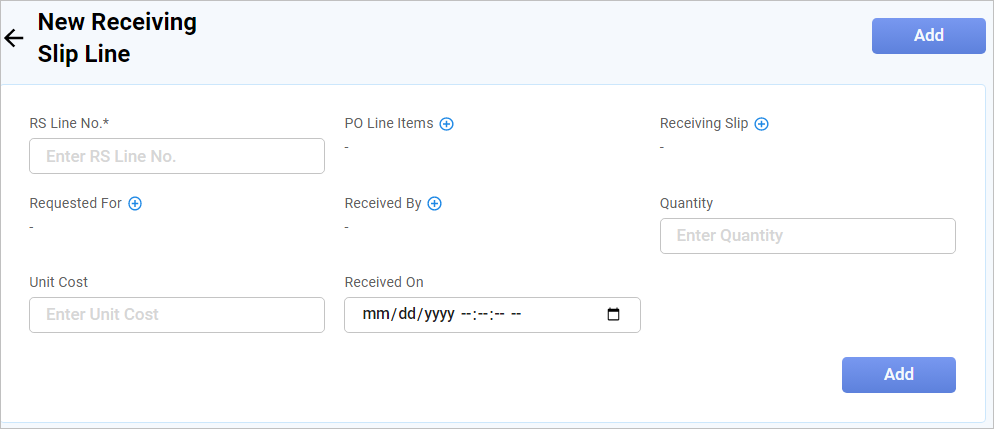Click the plus icon next to Requested For

coord(135,203)
